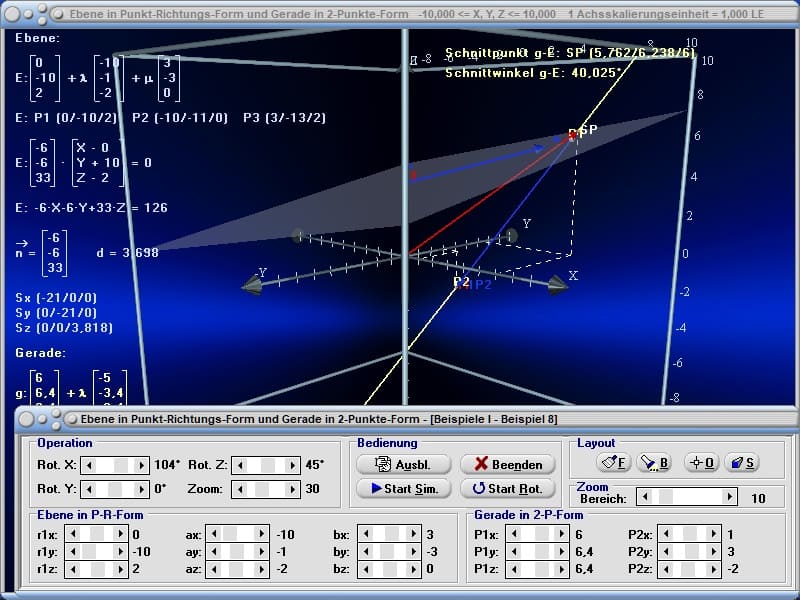
Task: Decrease P2z with its left arrow
Action: (666, 568)
